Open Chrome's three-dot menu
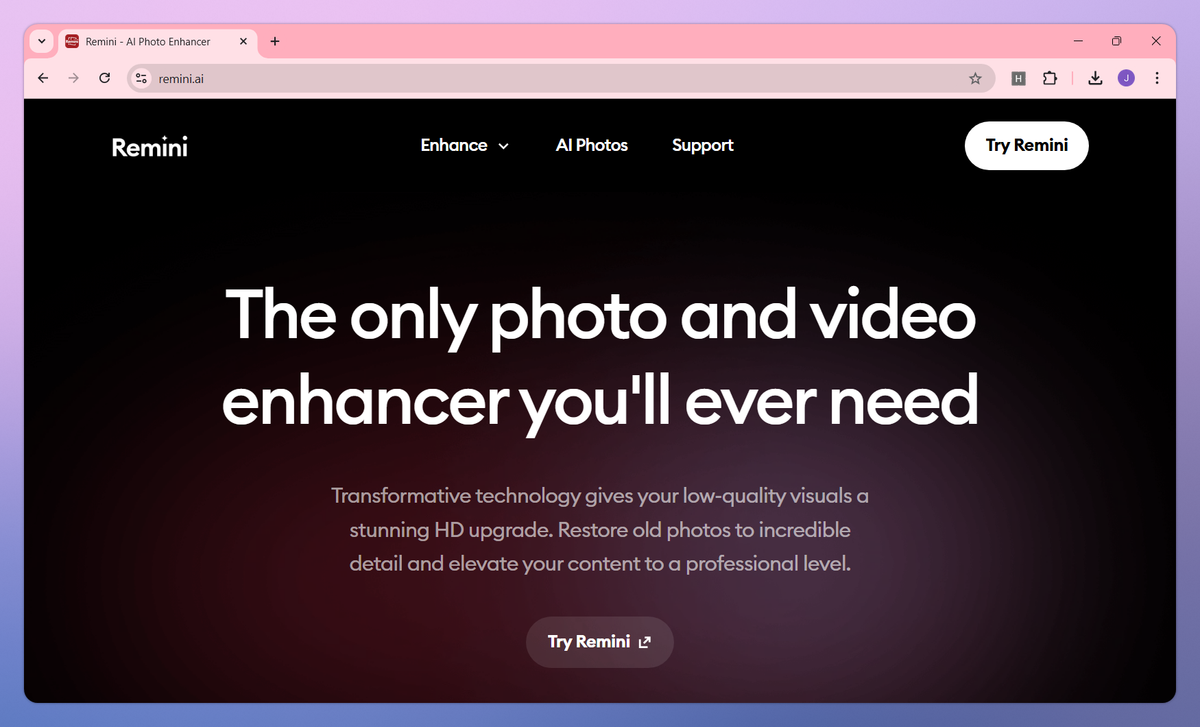1200x727 pixels. (x=1157, y=78)
